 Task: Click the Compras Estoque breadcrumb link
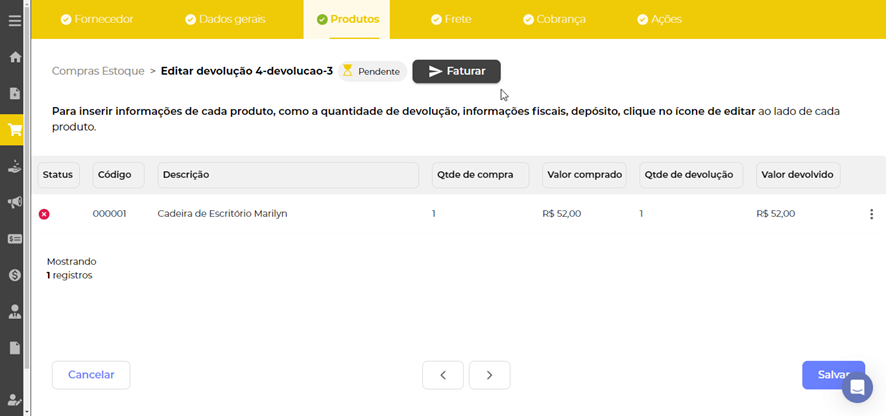tap(98, 71)
